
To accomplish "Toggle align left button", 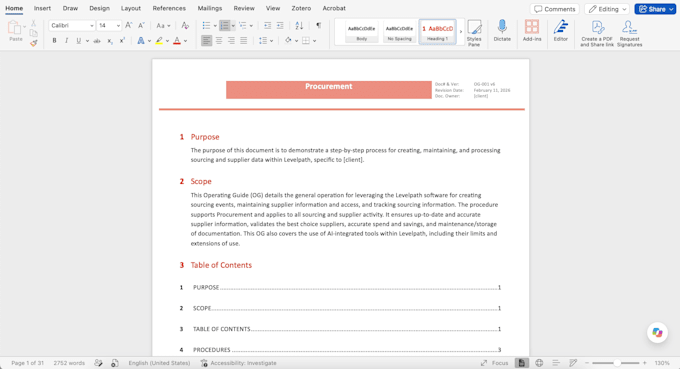I will pos(206,41).
